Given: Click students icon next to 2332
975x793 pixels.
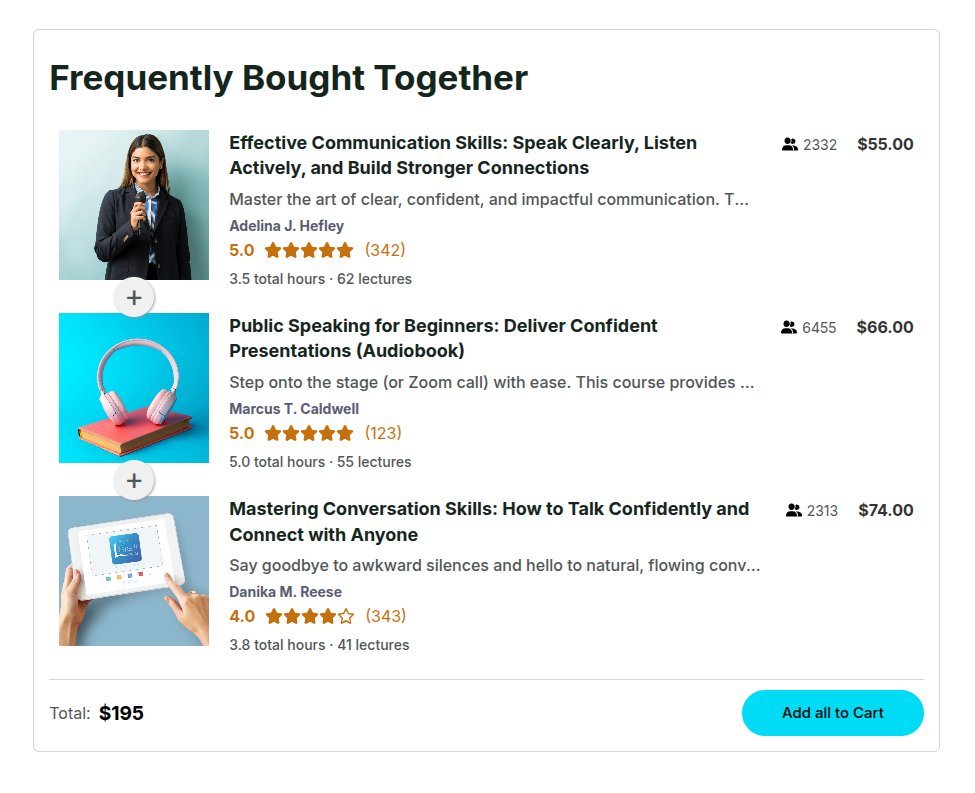Looking at the screenshot, I should click(x=790, y=145).
